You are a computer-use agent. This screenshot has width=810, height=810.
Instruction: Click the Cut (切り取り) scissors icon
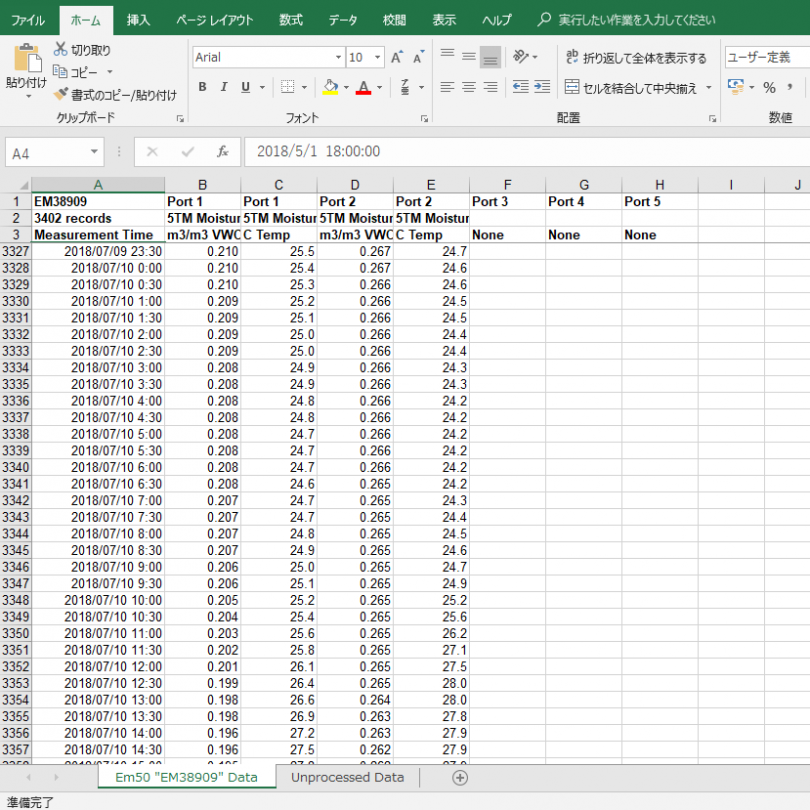point(61,49)
